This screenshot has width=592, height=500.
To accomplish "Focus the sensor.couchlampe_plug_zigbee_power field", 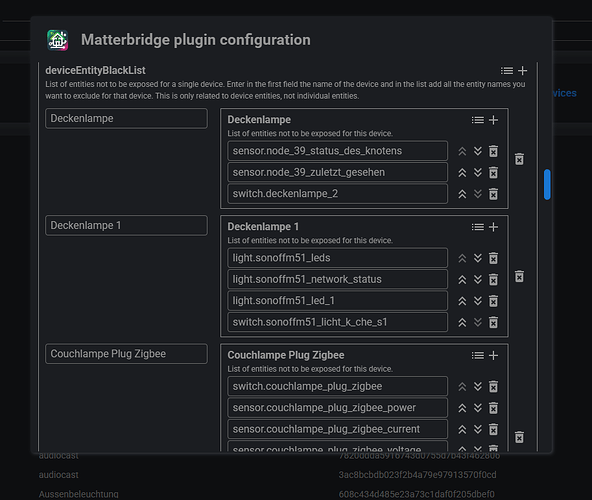I will (338, 408).
